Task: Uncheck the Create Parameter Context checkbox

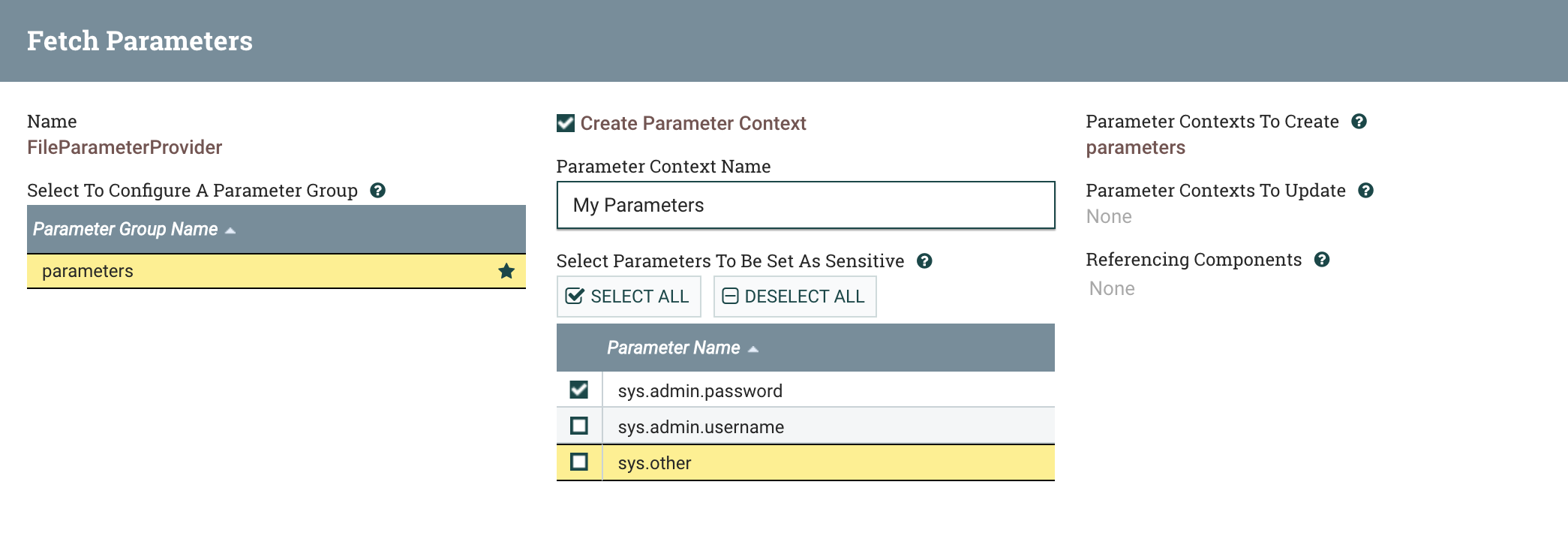Action: pyautogui.click(x=566, y=123)
